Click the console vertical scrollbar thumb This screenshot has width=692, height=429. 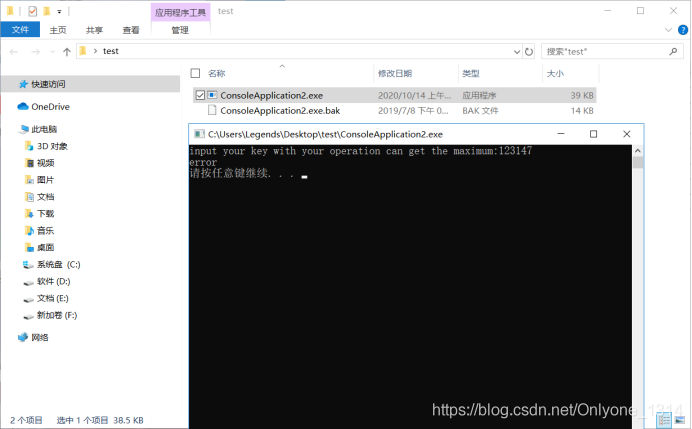[637, 162]
